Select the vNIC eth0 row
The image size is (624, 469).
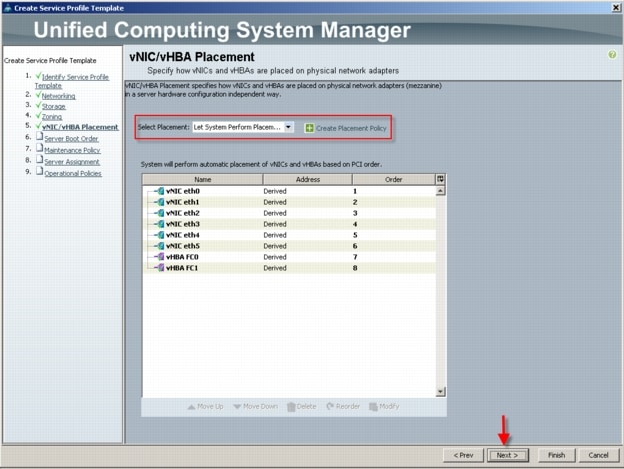pyautogui.click(x=289, y=191)
